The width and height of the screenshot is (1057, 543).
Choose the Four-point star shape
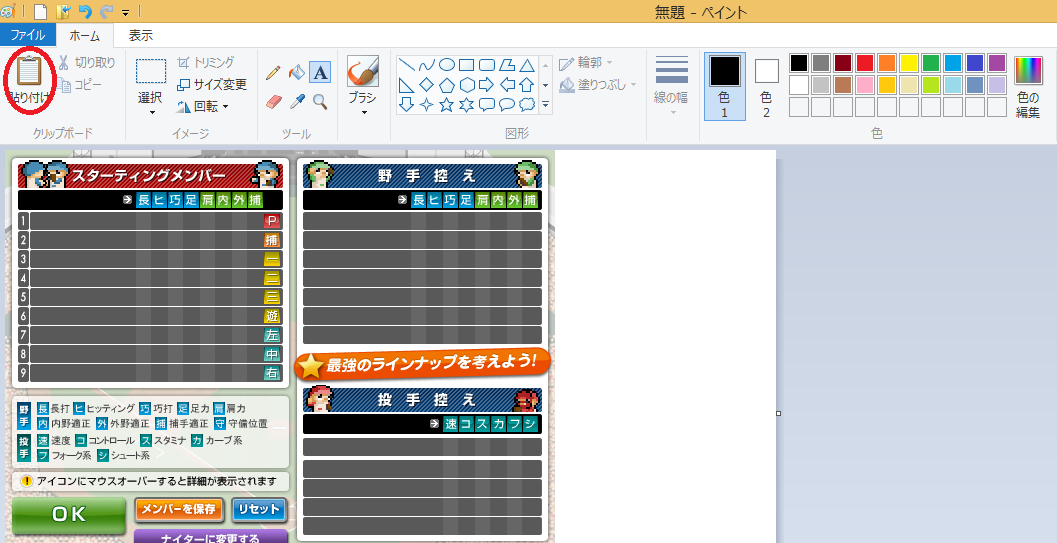tap(426, 104)
